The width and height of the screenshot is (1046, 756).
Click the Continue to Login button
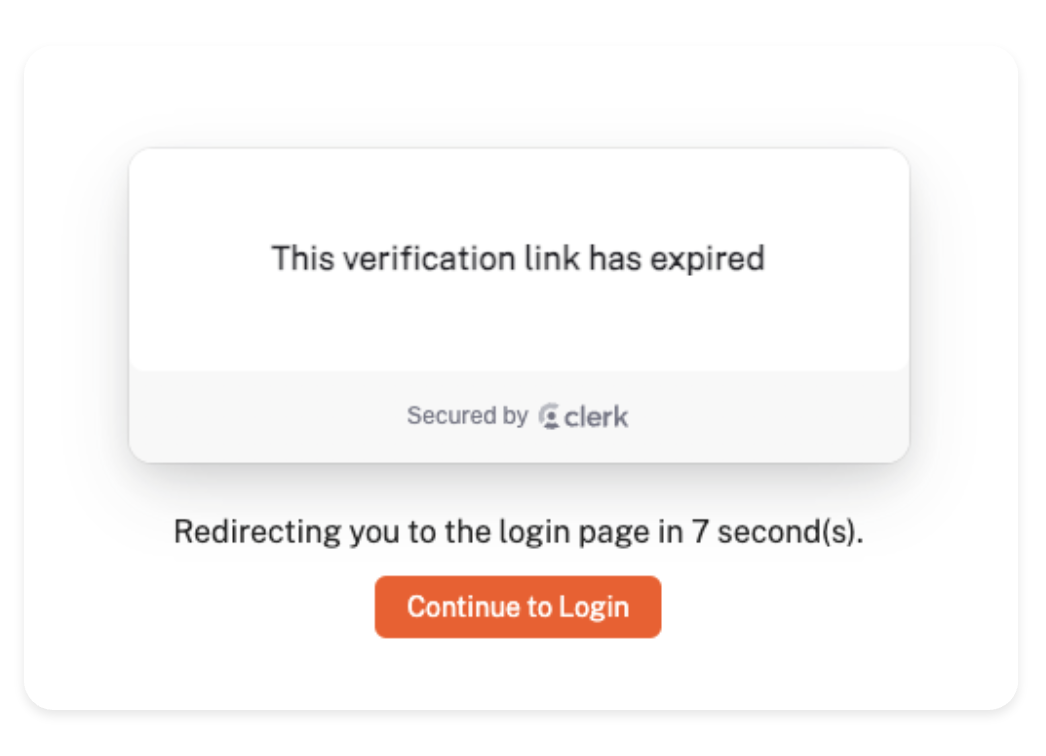pos(518,606)
